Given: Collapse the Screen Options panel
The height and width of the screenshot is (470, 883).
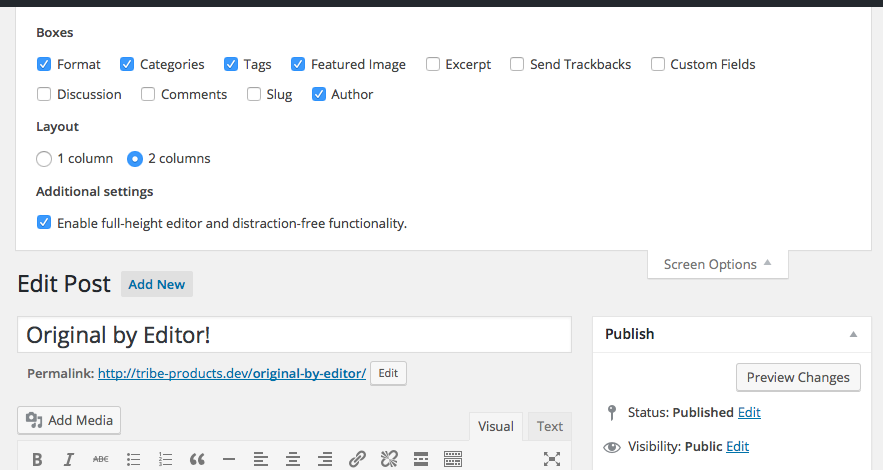Looking at the screenshot, I should click(x=717, y=264).
